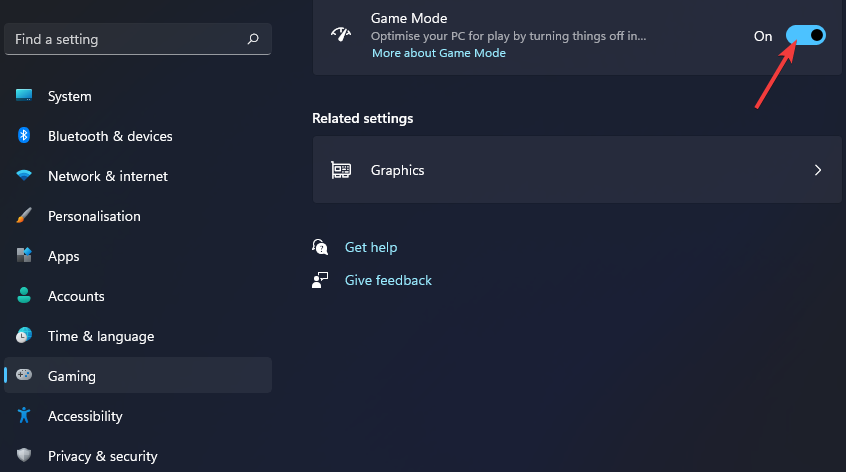
Task: Open Bluetooth & devices settings
Action: [x=138, y=136]
